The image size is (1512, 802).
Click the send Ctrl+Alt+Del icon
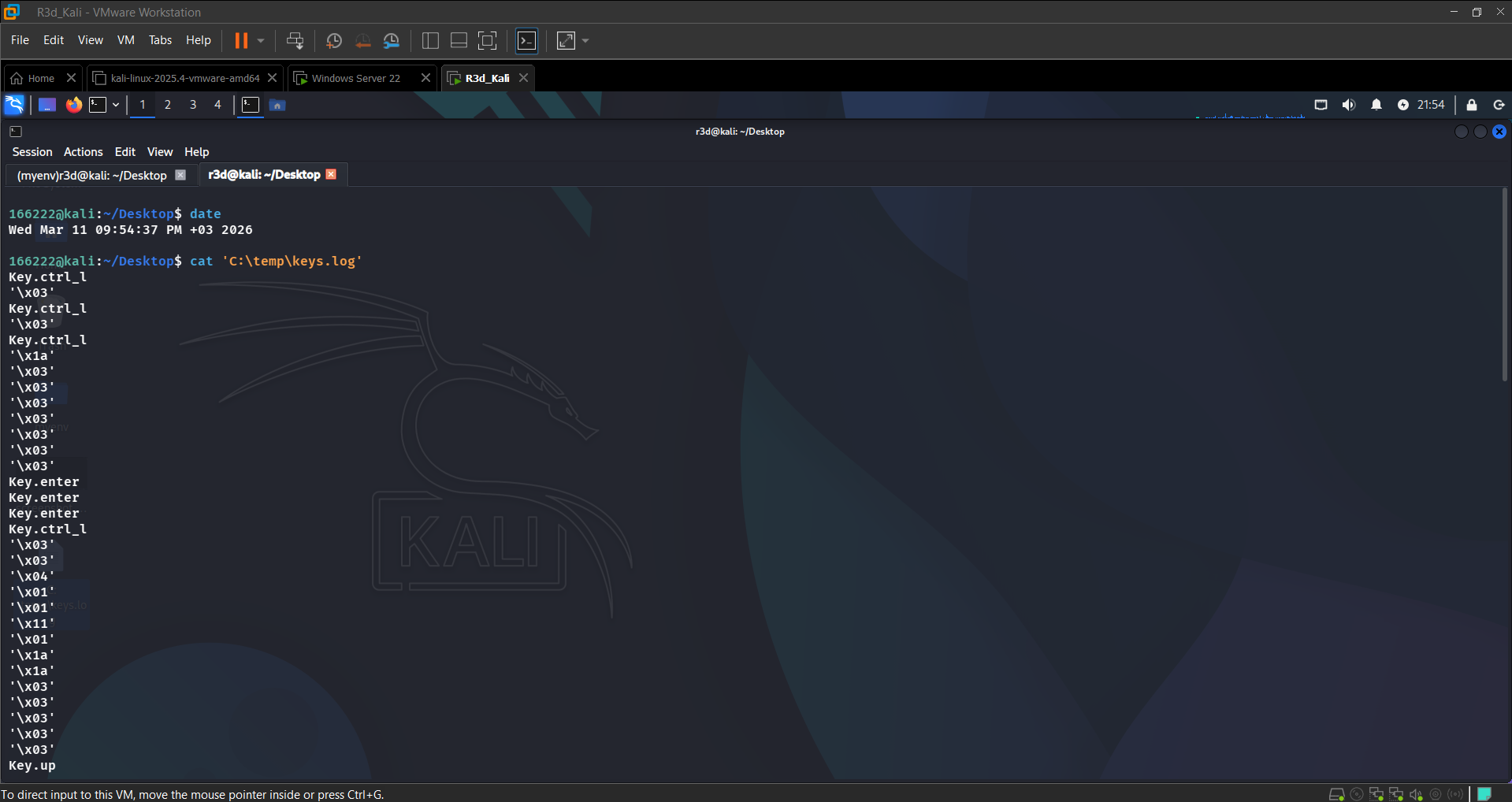pyautogui.click(x=295, y=40)
